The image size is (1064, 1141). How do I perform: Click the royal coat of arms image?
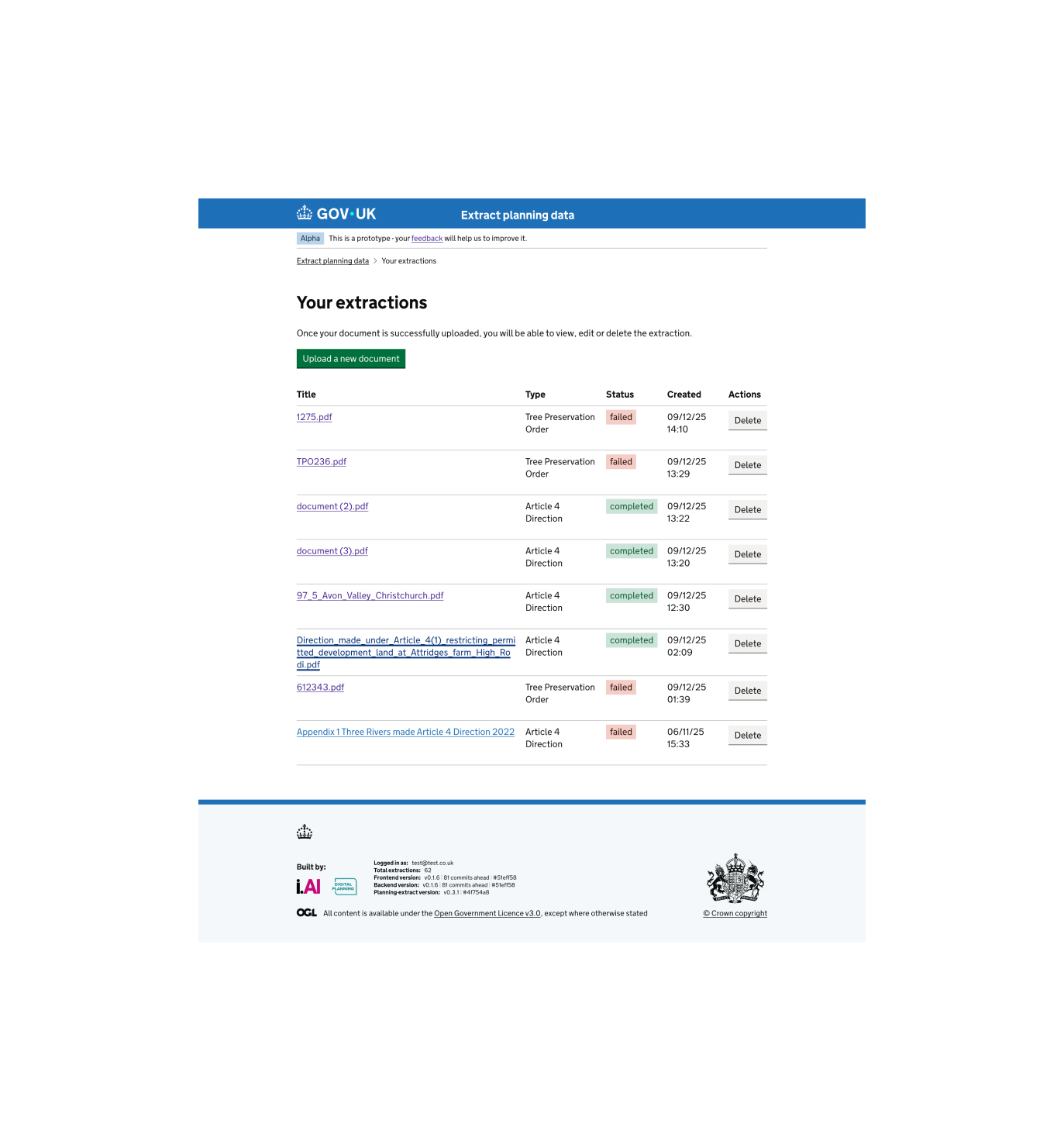pyautogui.click(x=735, y=878)
